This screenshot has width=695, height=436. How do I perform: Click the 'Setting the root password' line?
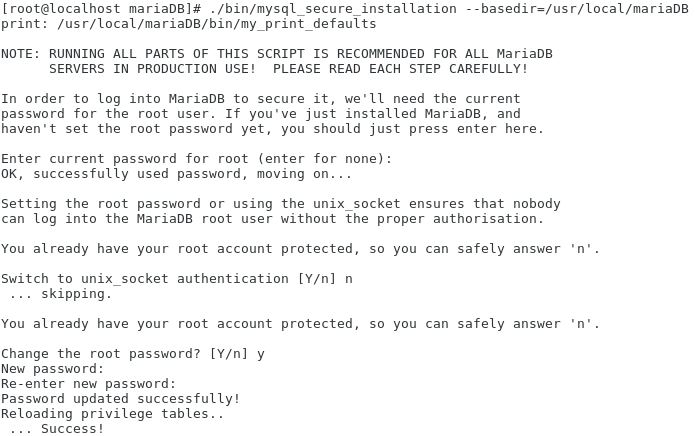[x=281, y=204]
